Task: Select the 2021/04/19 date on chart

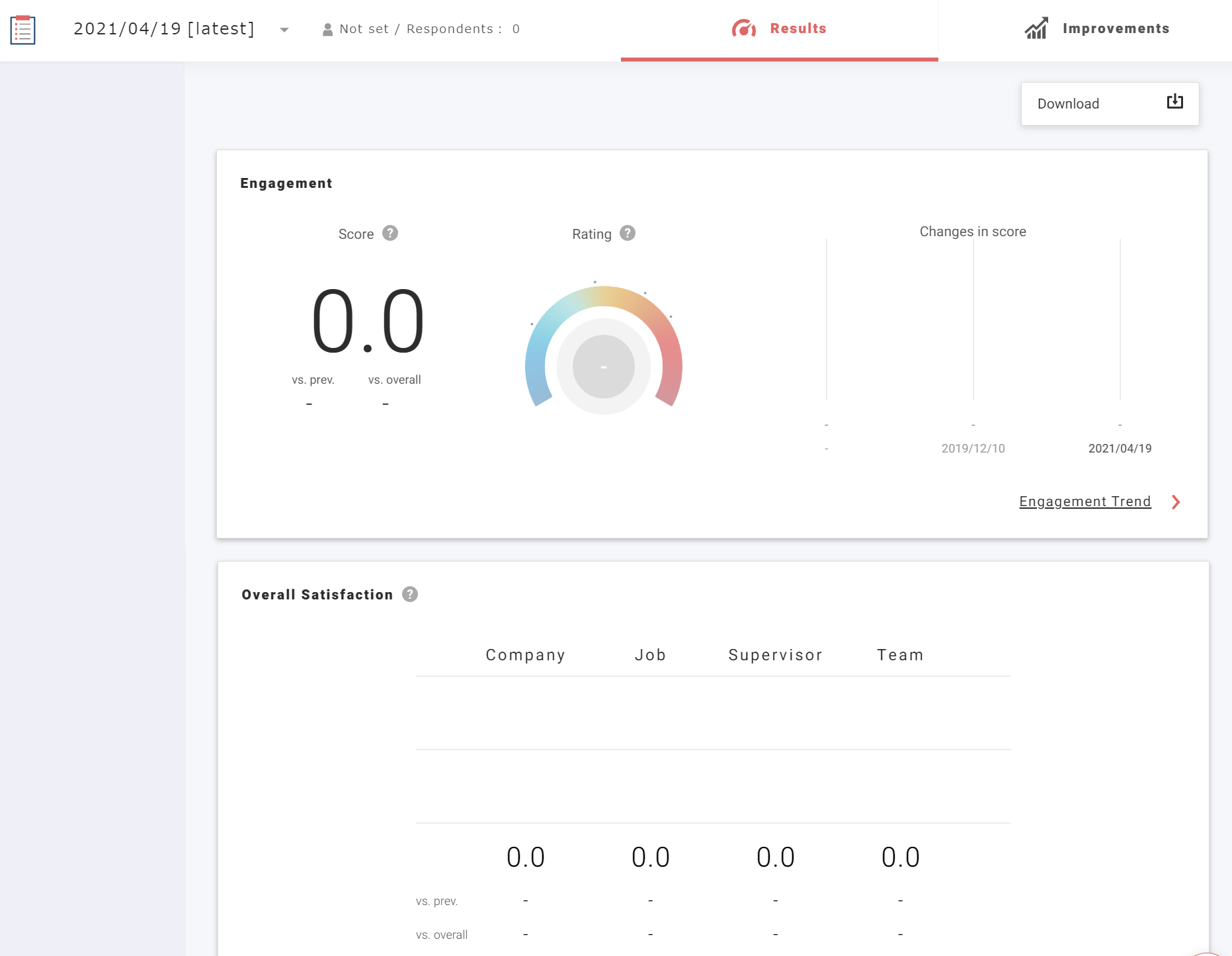Action: (x=1120, y=449)
